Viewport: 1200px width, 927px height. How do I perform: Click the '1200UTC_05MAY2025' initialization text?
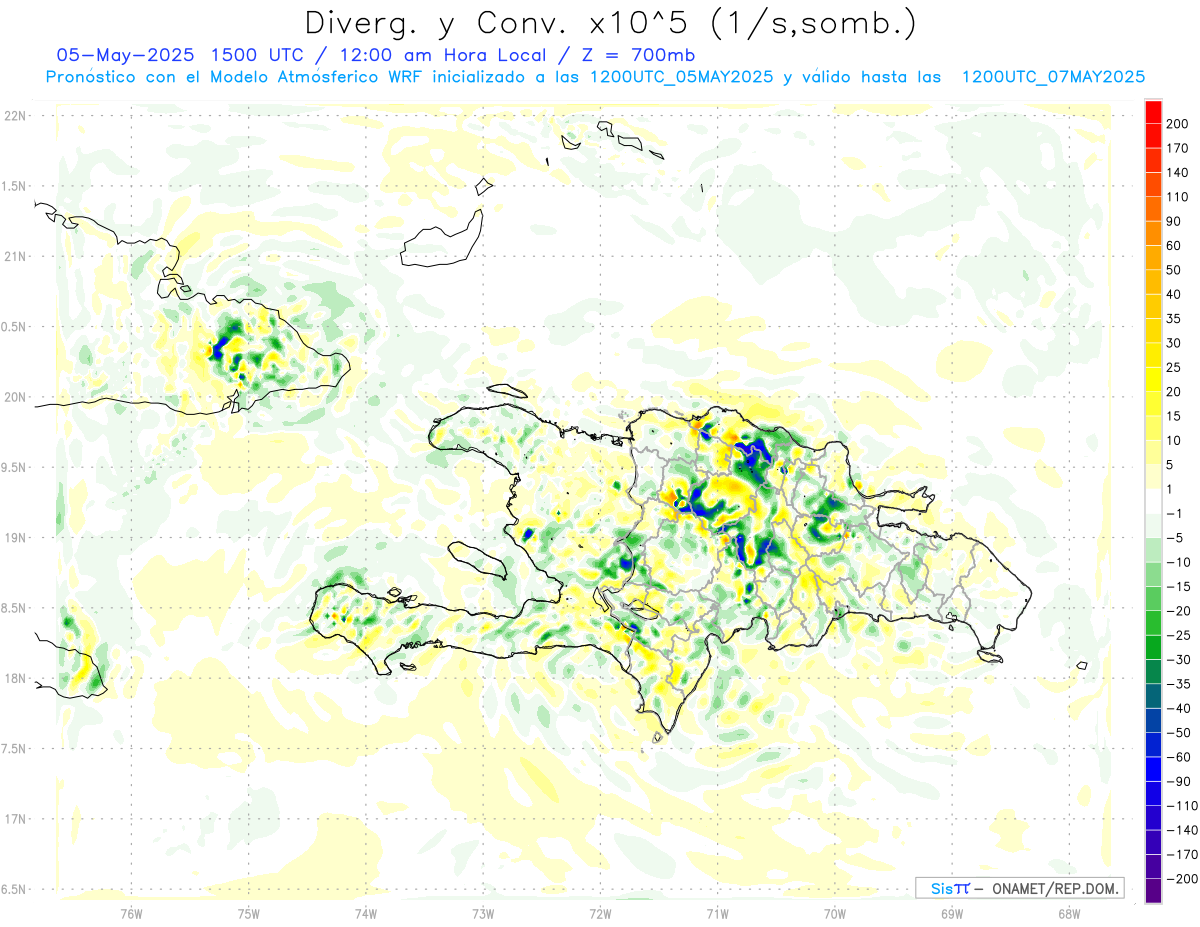(682, 77)
